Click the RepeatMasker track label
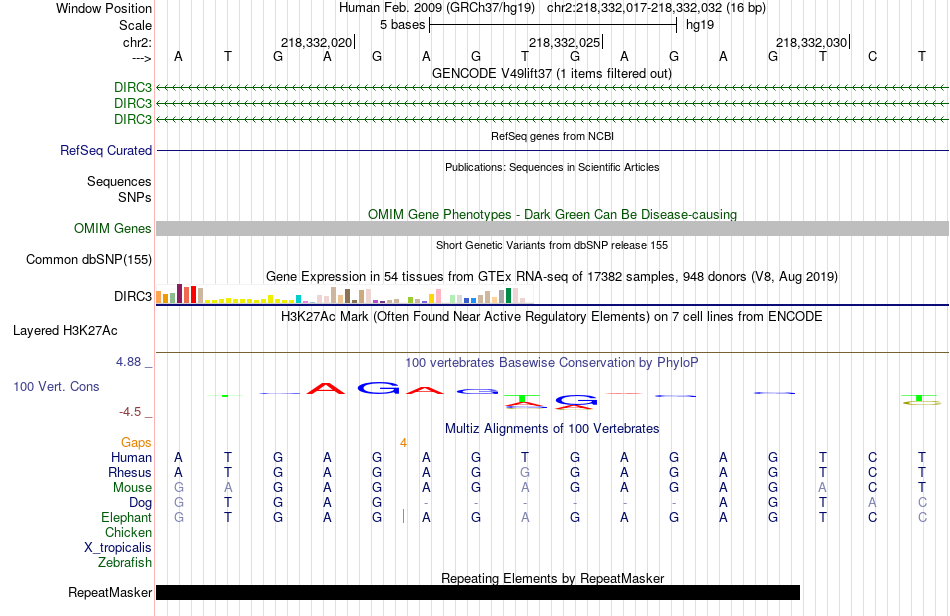This screenshot has height=616, width=950. 110,592
